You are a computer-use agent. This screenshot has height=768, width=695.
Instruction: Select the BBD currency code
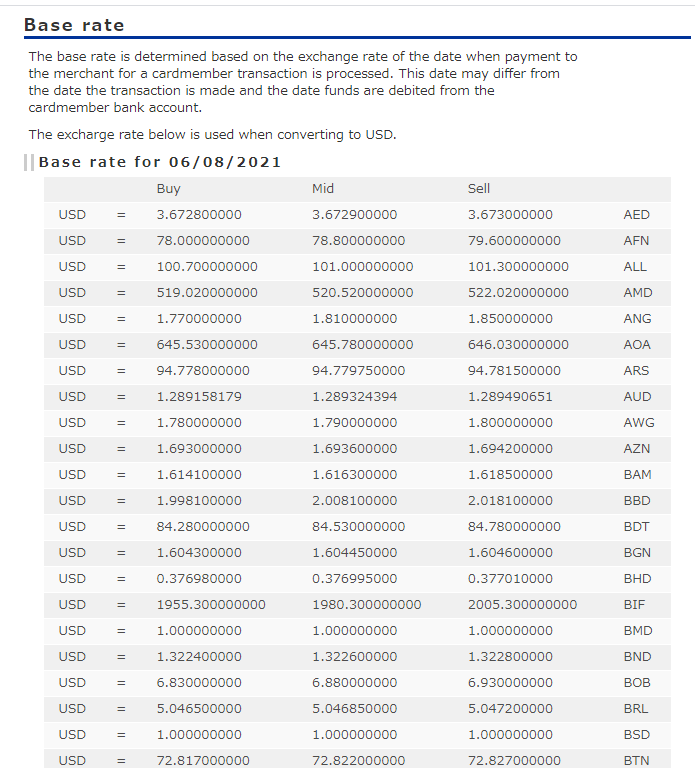(x=637, y=500)
